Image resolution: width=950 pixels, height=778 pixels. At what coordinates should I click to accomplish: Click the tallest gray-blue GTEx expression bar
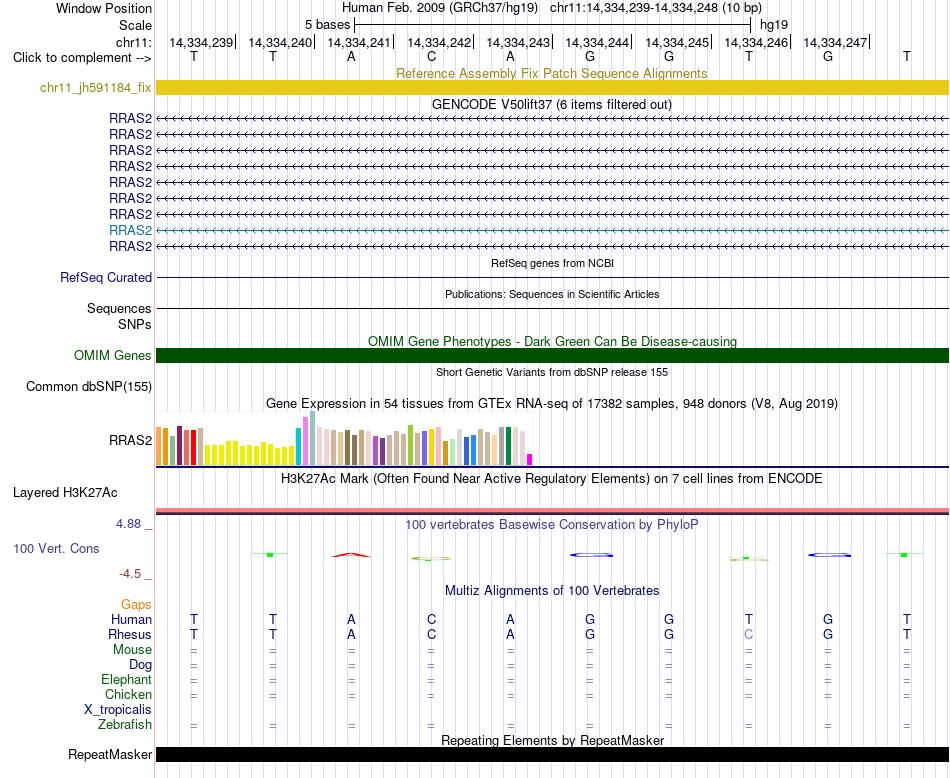(x=313, y=438)
